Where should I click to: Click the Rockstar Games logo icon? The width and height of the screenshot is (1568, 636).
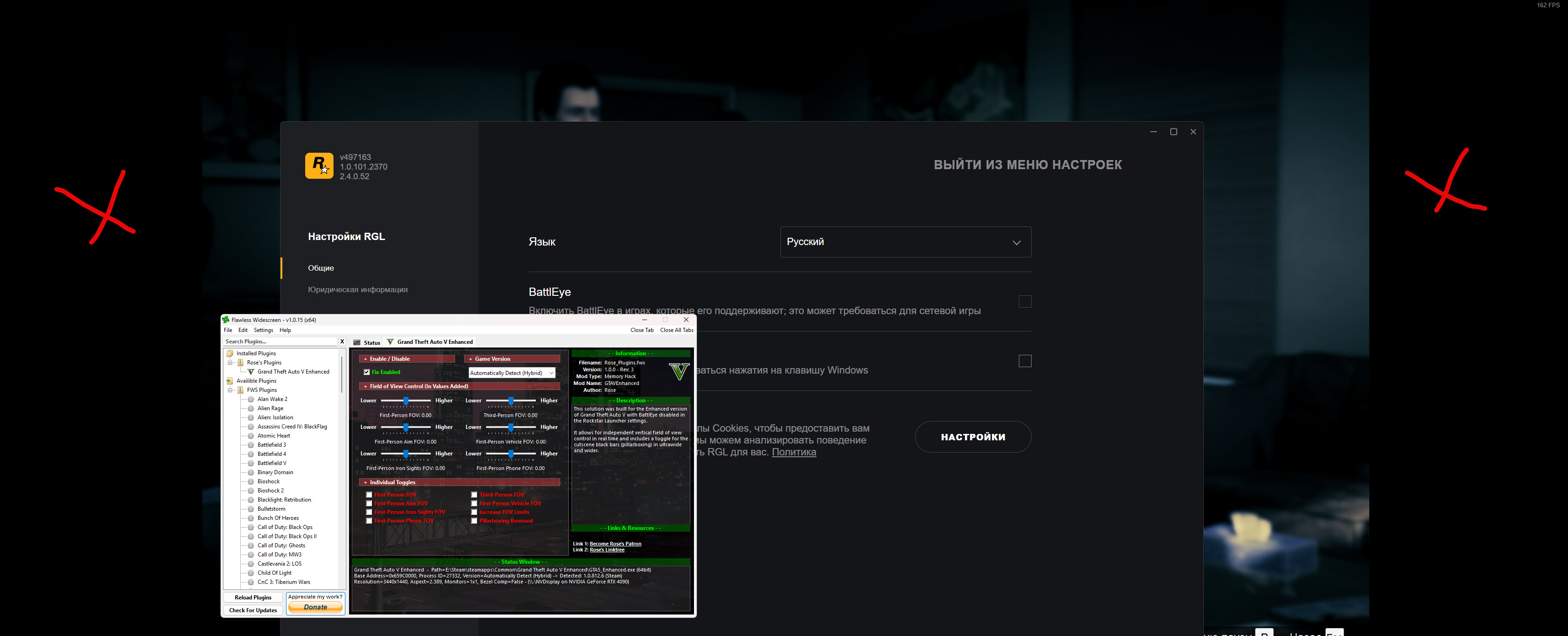click(319, 166)
